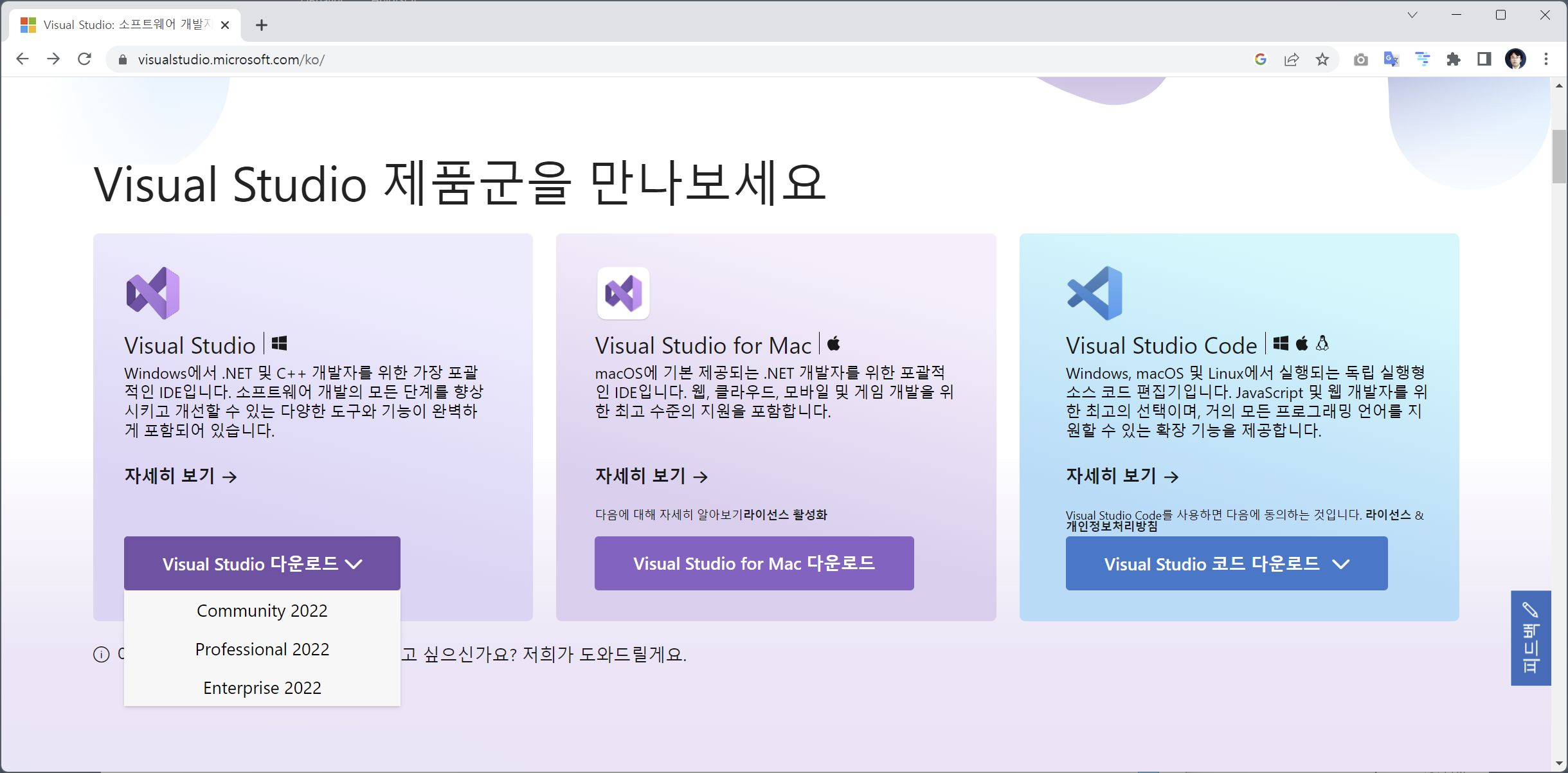Click the heading Visual Studio 제품군을 만나보세요

pos(460,184)
